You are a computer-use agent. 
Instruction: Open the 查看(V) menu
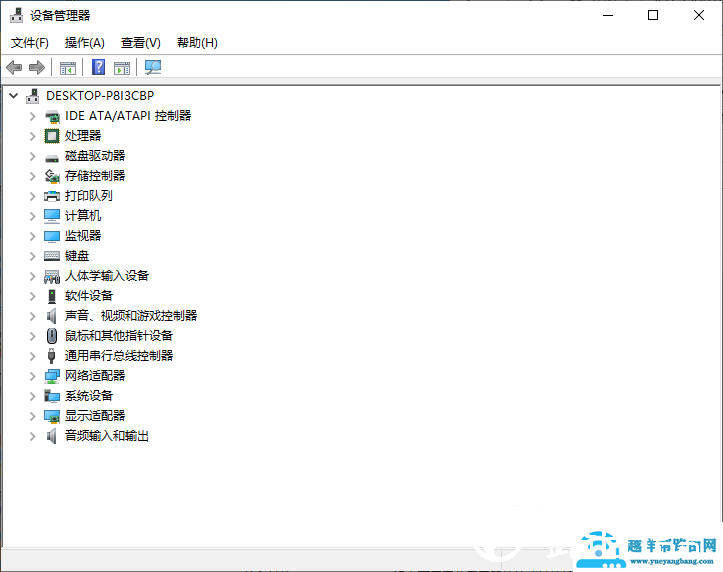[x=141, y=43]
